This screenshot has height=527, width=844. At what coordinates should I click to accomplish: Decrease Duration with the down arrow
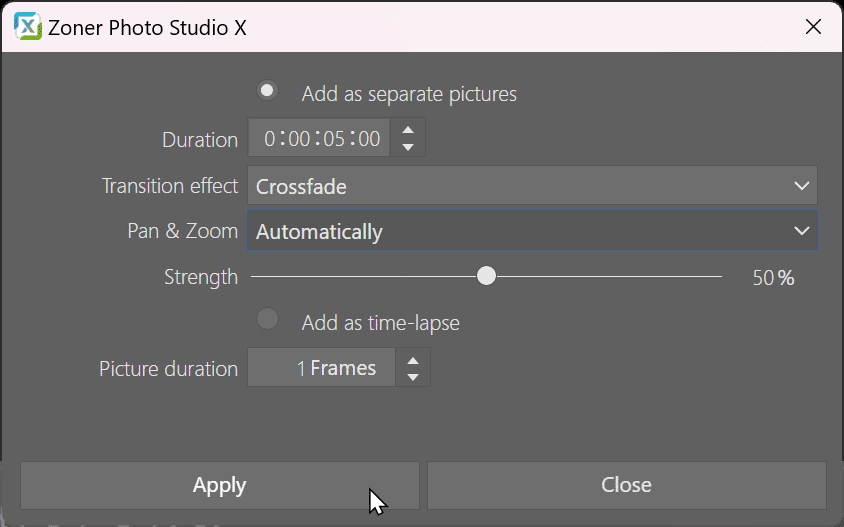[408, 148]
